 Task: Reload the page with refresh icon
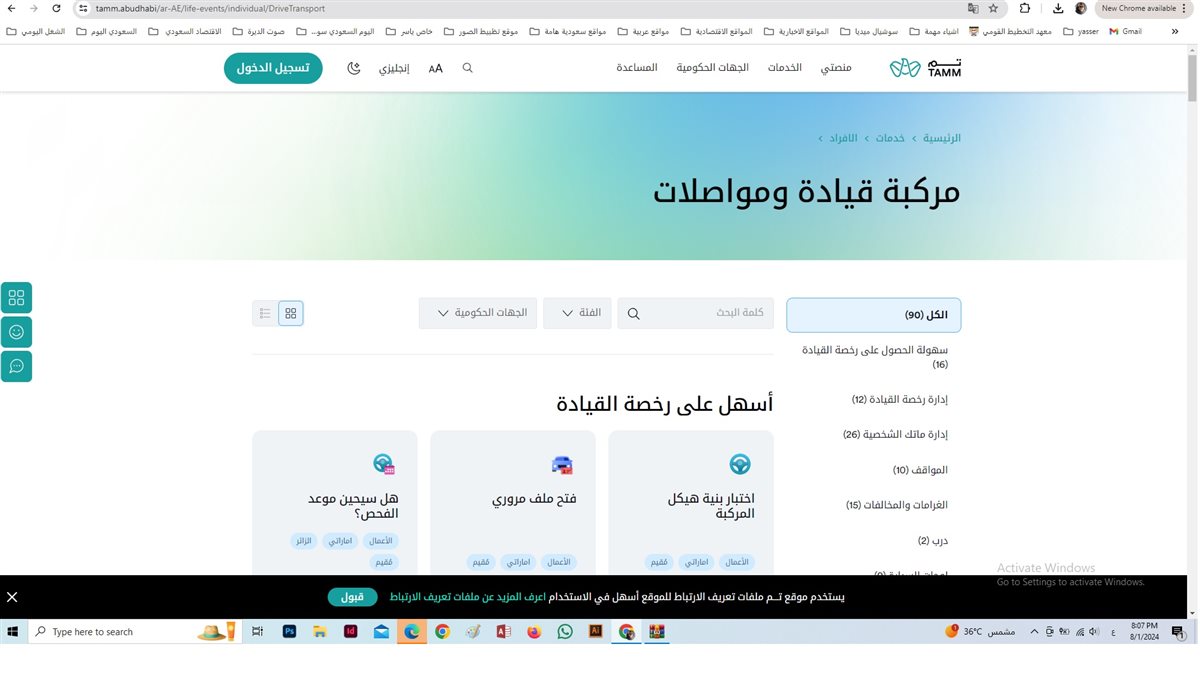55,8
